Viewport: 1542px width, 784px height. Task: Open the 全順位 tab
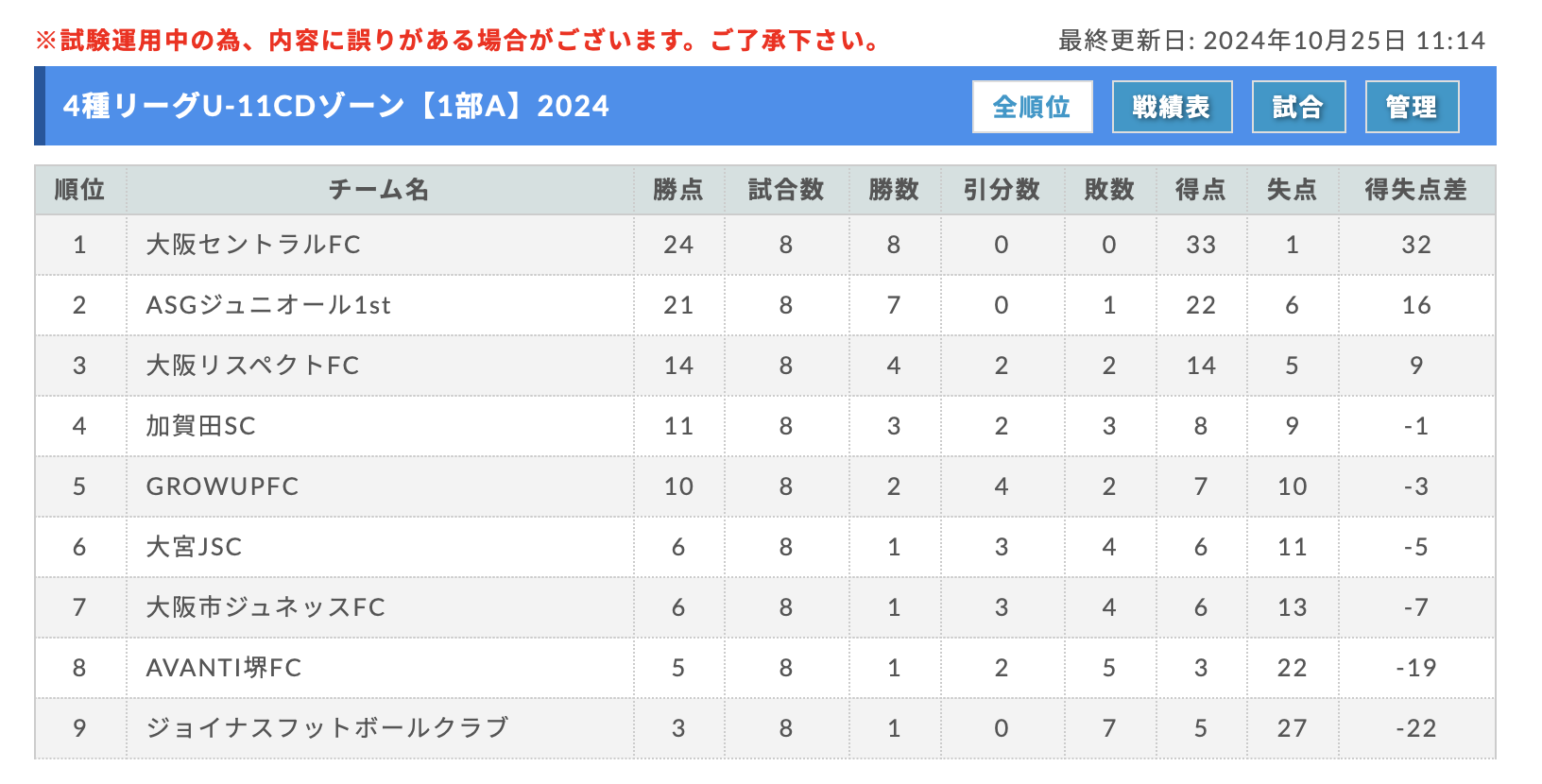click(1032, 107)
